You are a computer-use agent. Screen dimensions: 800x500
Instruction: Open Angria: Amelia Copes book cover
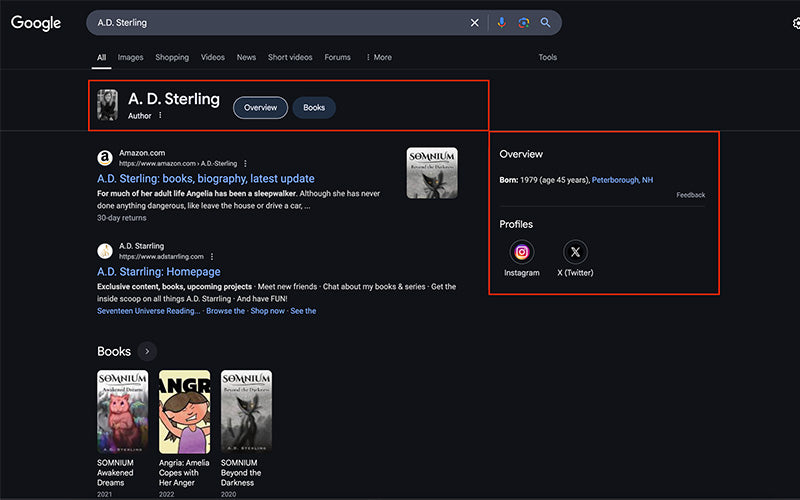pos(184,412)
